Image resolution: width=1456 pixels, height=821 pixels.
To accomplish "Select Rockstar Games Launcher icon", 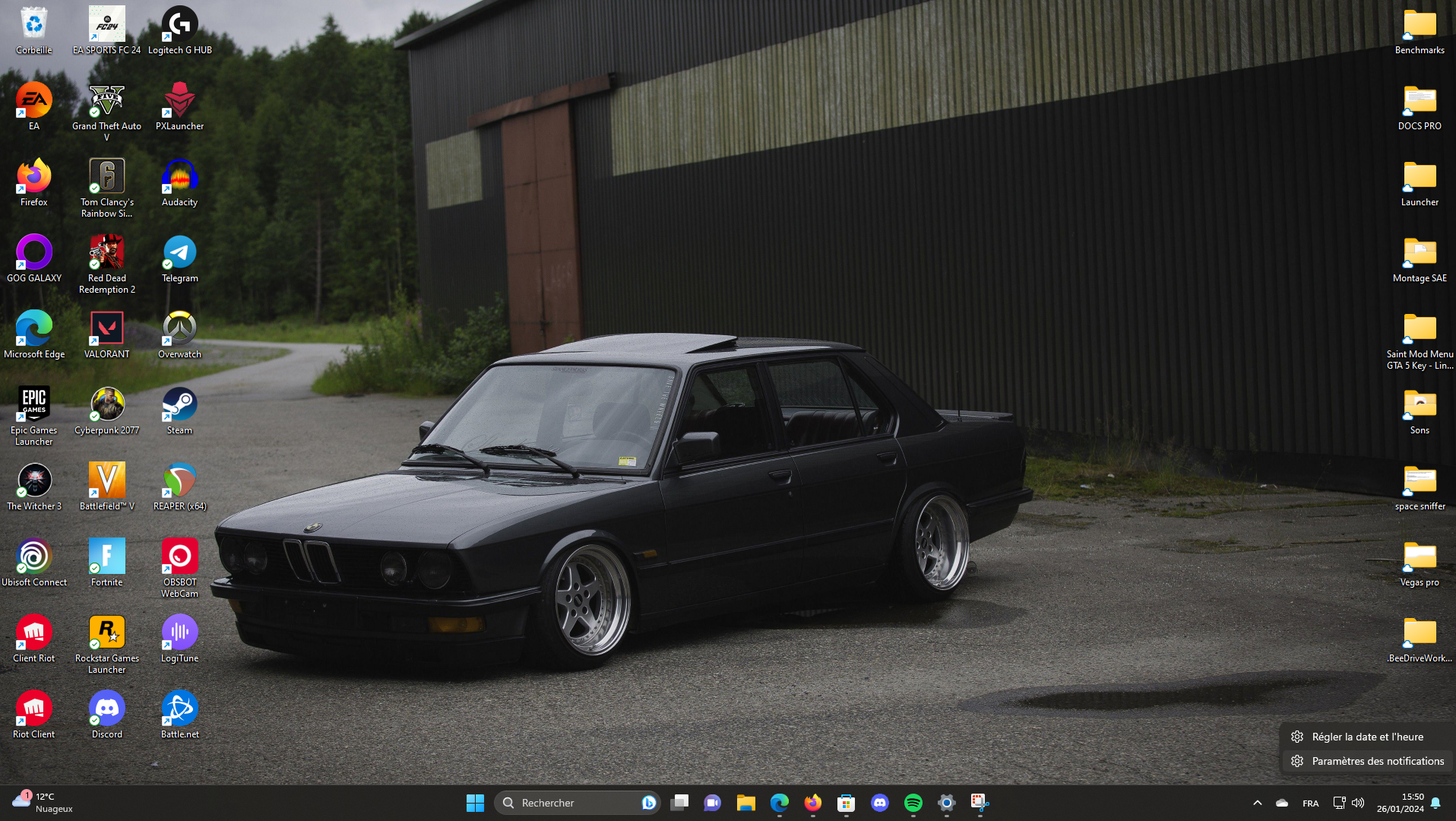I will point(106,644).
